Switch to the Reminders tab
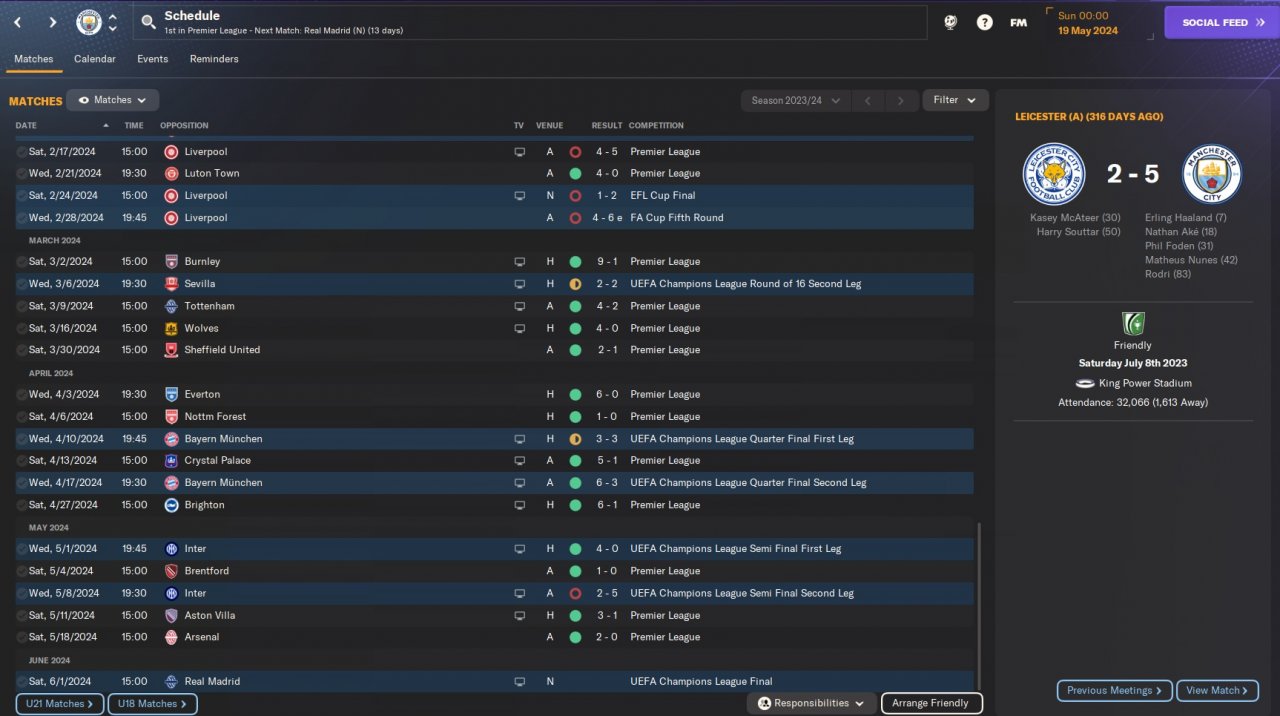This screenshot has width=1280, height=716. coord(214,59)
